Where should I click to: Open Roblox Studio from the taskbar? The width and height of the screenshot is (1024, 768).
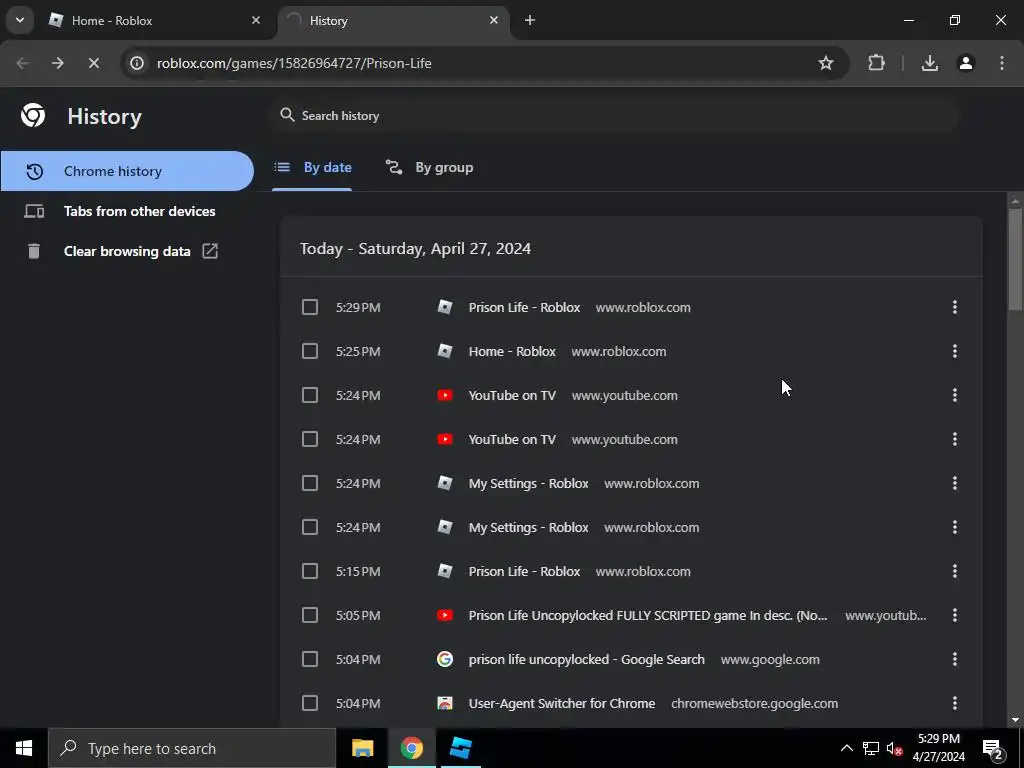460,748
